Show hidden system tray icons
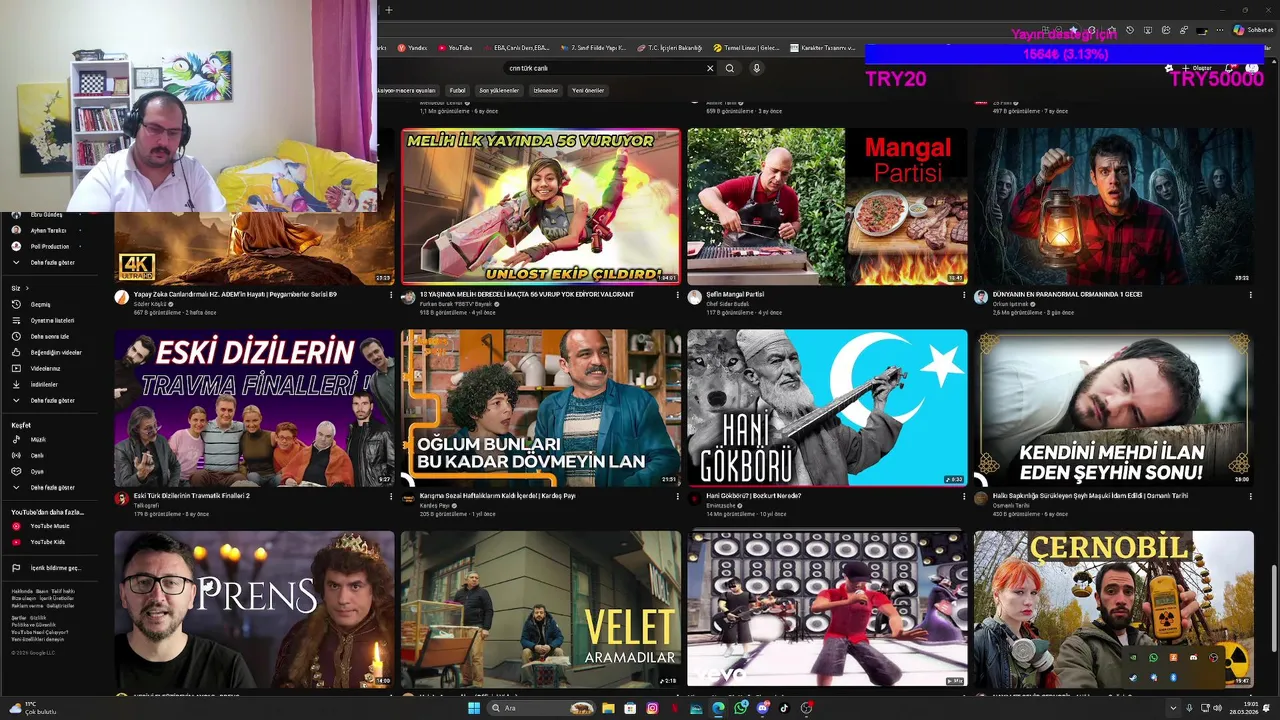 point(1173,708)
